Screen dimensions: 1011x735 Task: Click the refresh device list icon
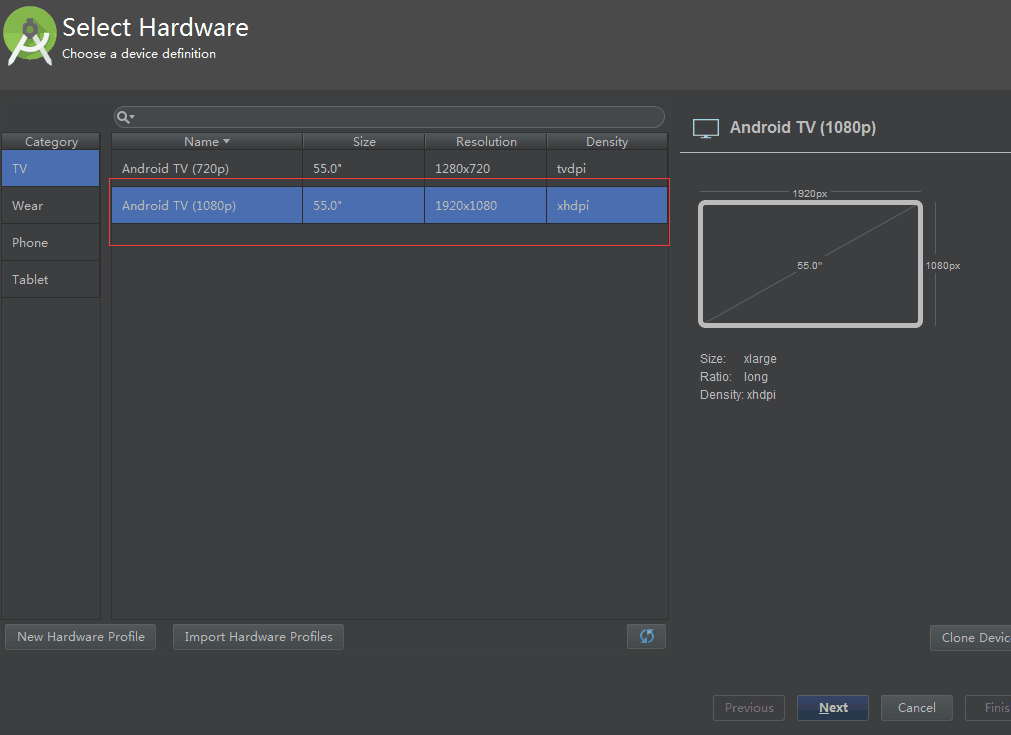pos(646,636)
